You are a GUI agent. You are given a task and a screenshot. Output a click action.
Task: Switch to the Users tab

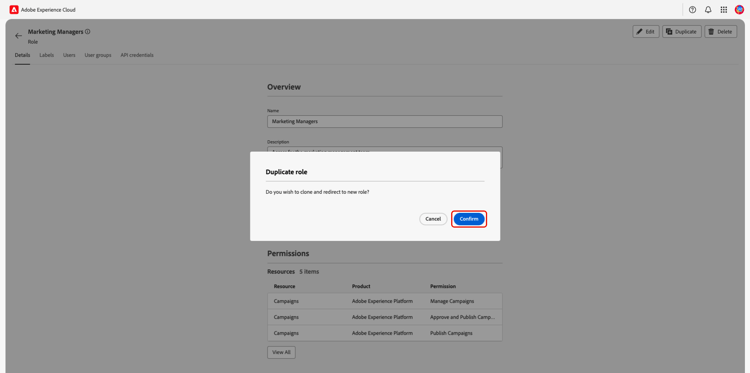[x=69, y=55]
